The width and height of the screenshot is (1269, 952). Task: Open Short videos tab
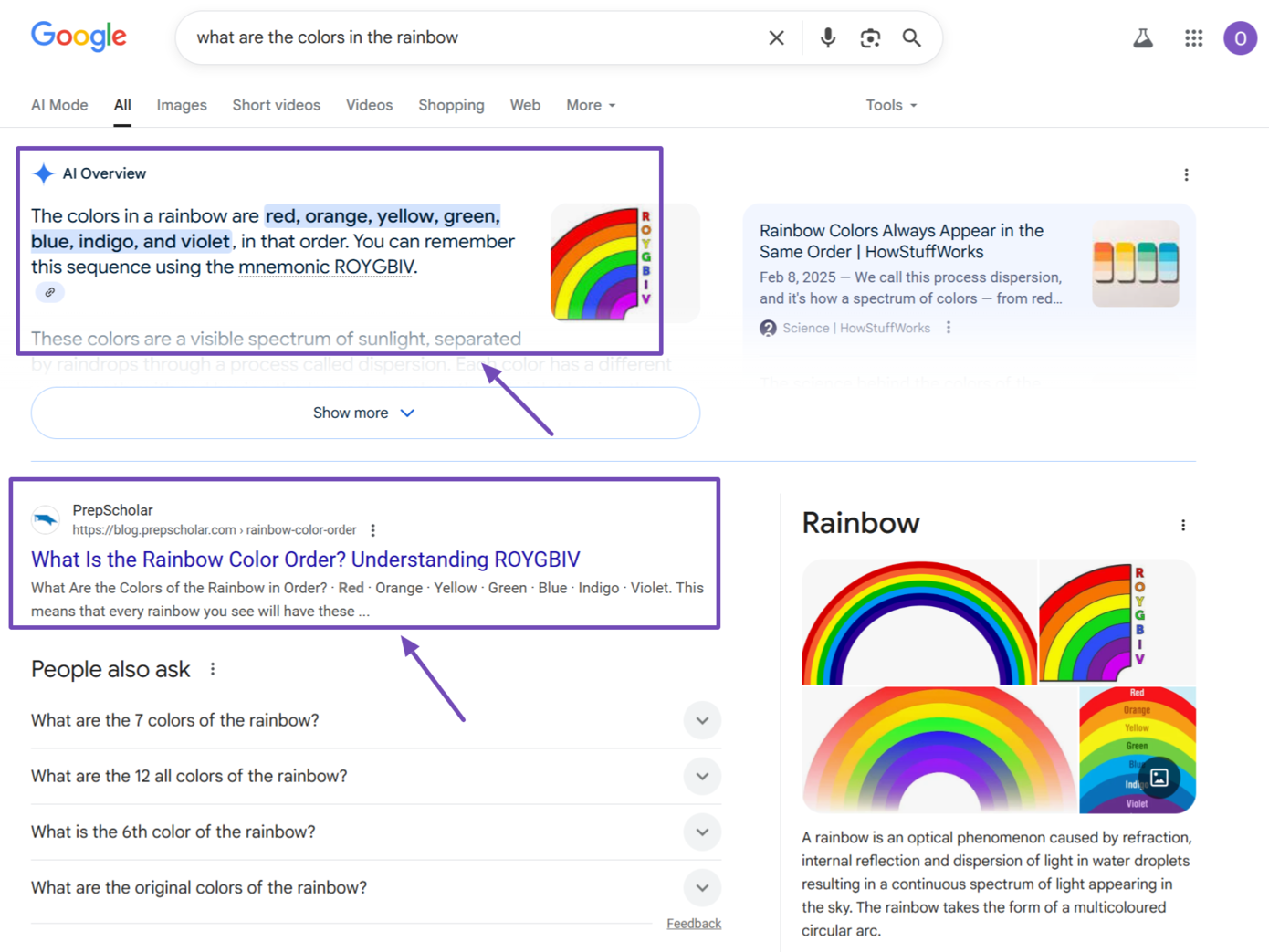[276, 105]
